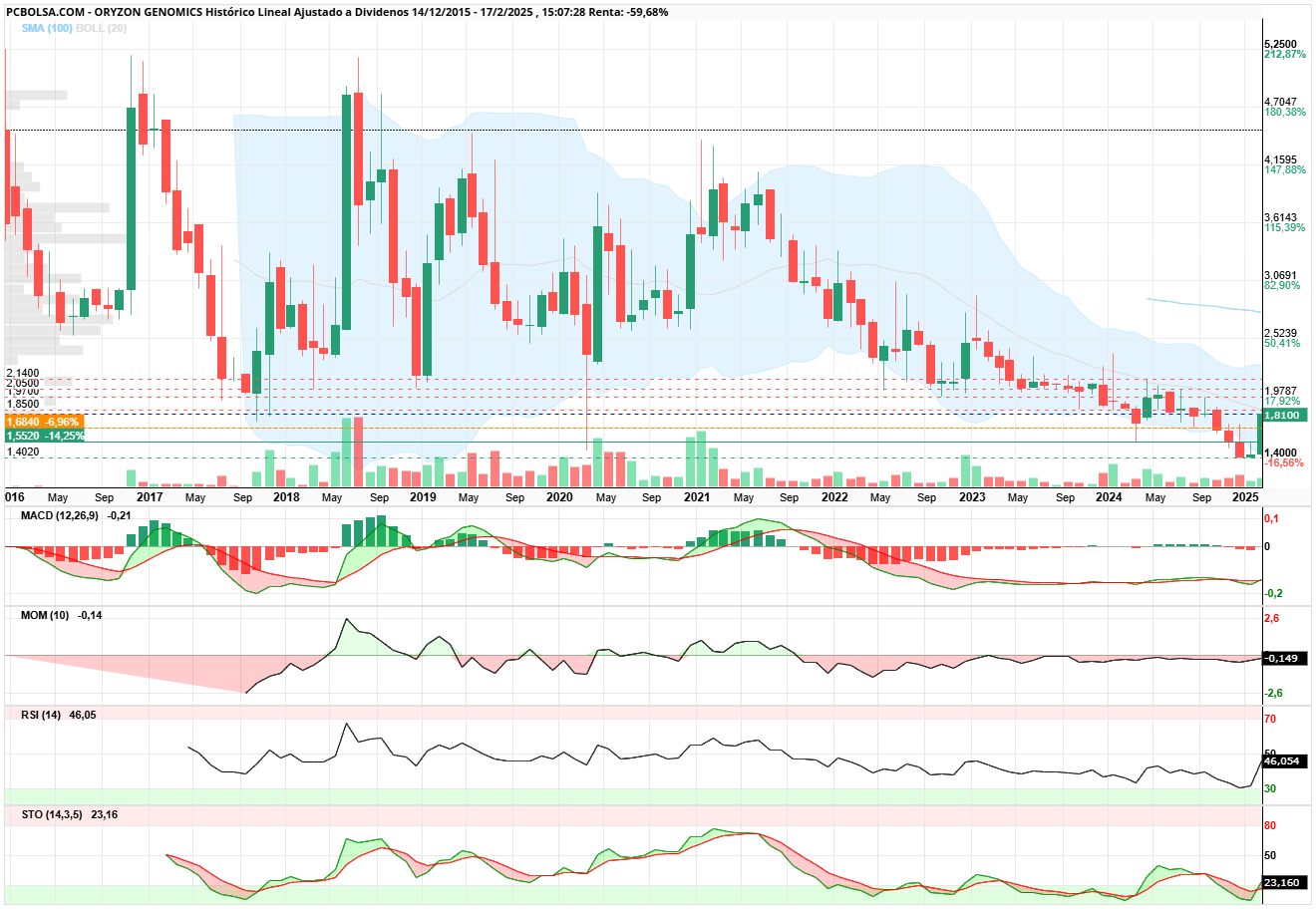This screenshot has height=909, width=1316.
Task: Click the 2,5239 price axis value
Action: tap(1280, 333)
